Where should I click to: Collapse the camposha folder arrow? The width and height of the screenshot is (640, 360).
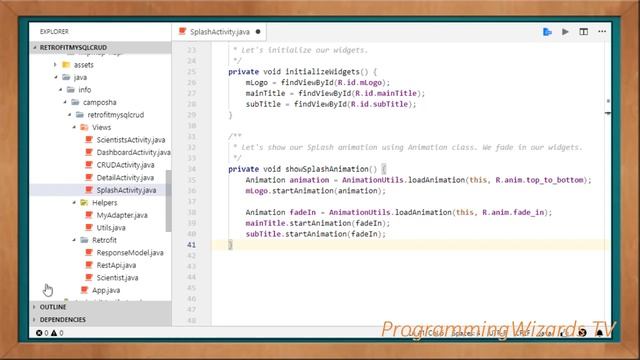[x=65, y=102]
